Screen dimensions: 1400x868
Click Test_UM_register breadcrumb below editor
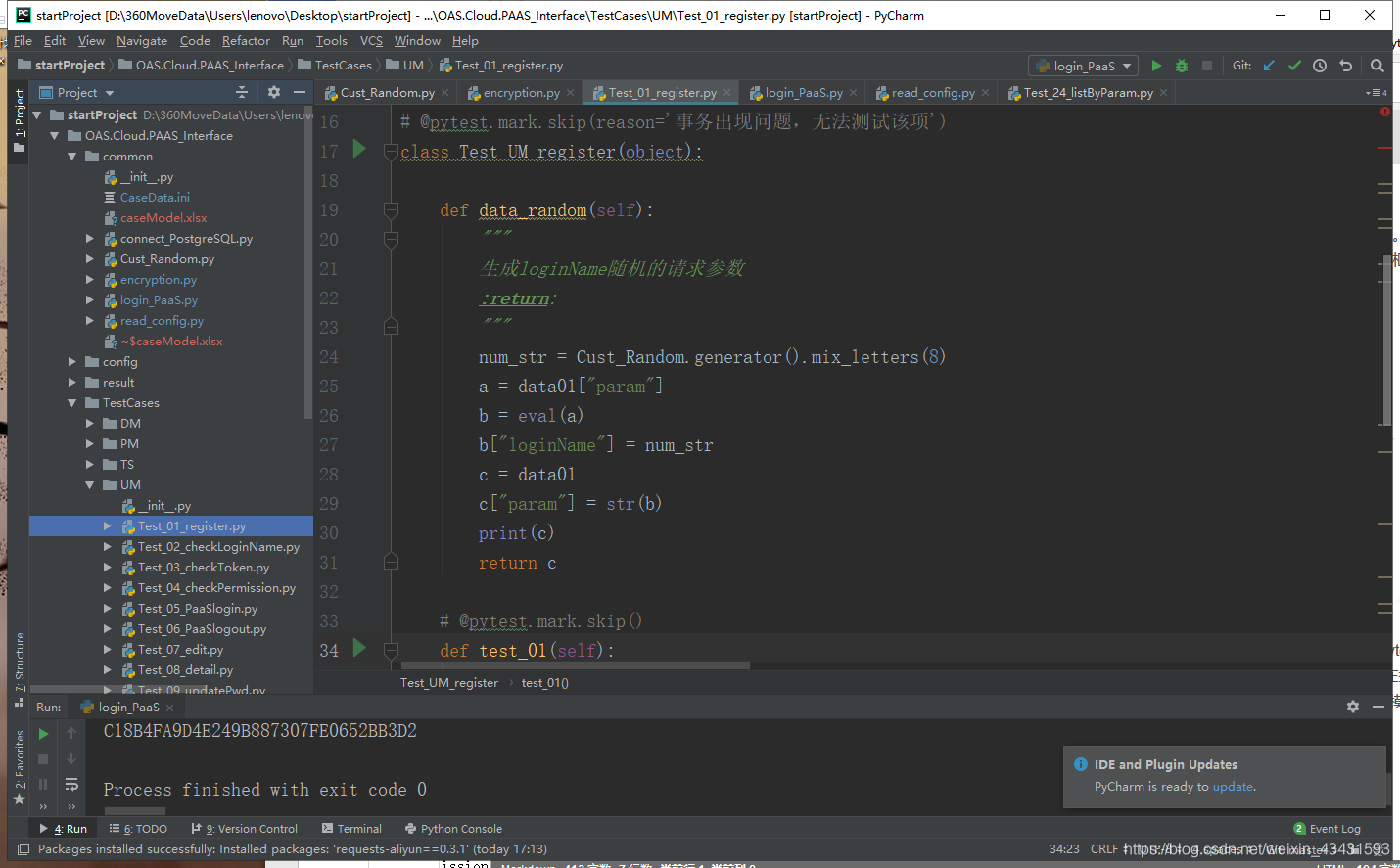point(449,683)
